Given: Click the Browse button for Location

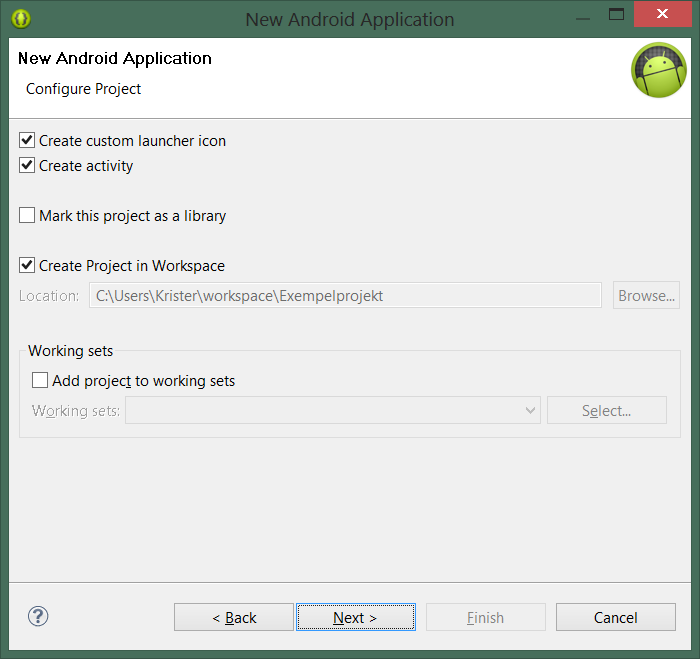Looking at the screenshot, I should coord(646,295).
